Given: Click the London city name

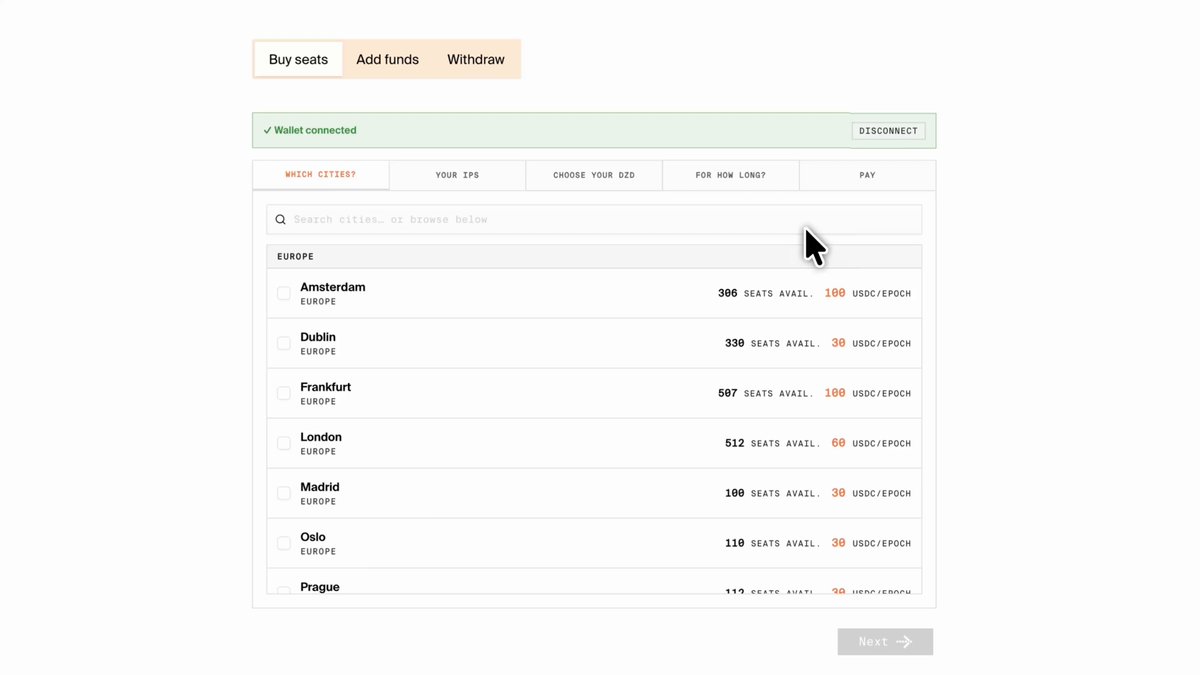Looking at the screenshot, I should (x=321, y=437).
